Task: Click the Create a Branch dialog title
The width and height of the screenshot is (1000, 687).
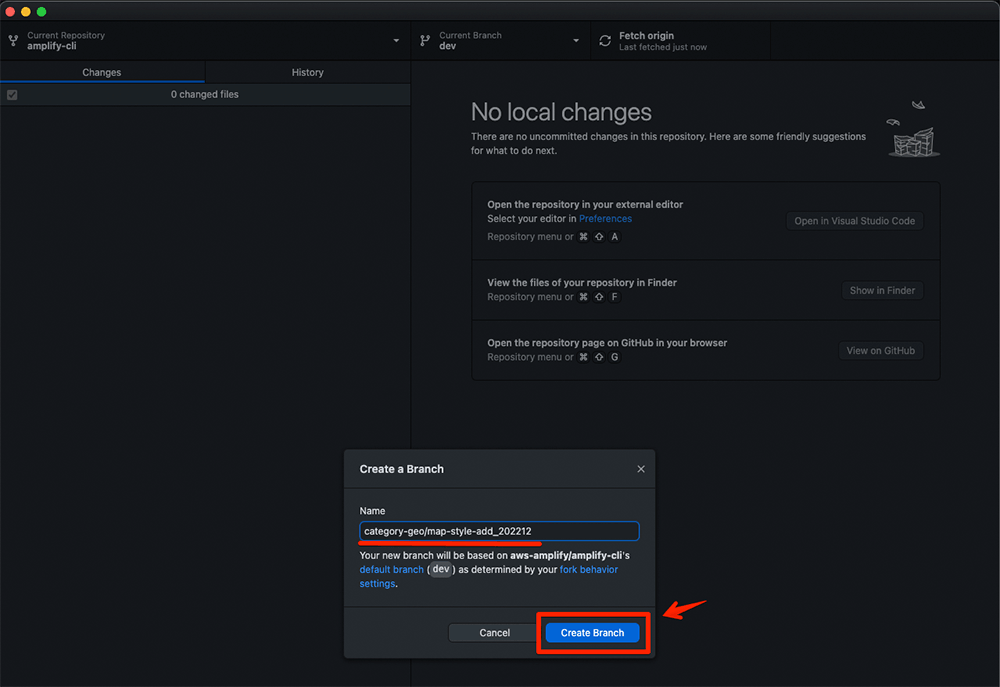Action: point(401,469)
